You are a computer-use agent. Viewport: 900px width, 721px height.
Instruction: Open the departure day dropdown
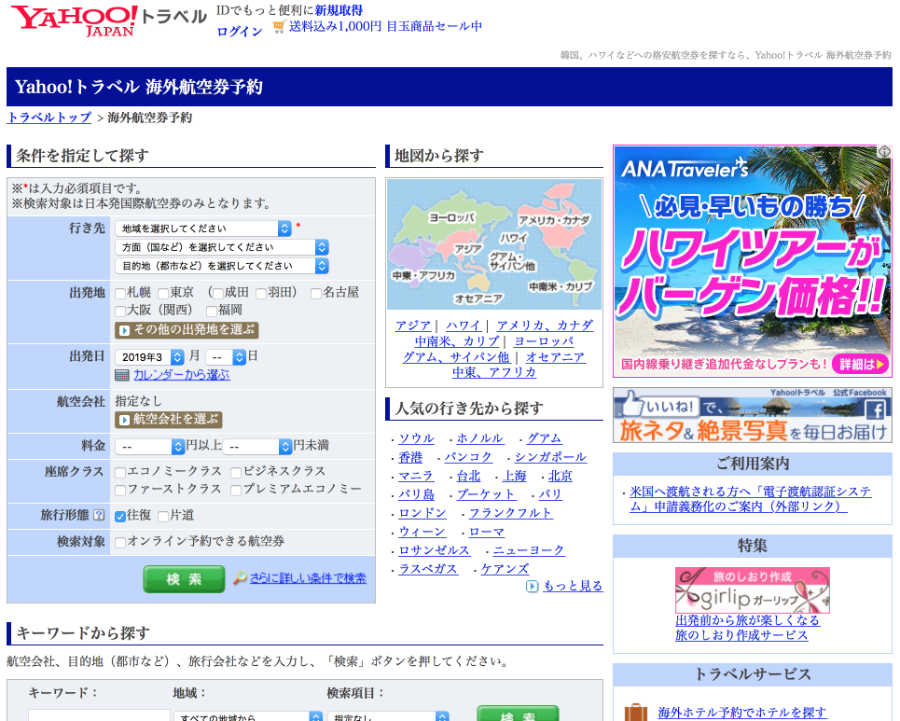pos(226,357)
